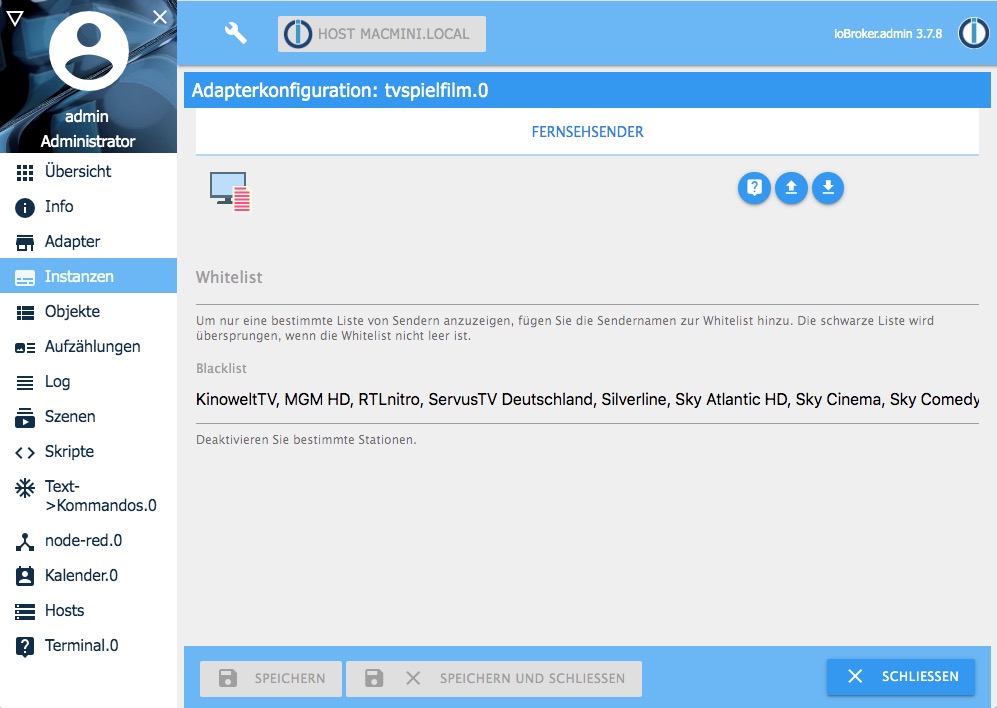Open Übersicht in the sidebar
Image resolution: width=997 pixels, height=708 pixels.
tap(88, 172)
